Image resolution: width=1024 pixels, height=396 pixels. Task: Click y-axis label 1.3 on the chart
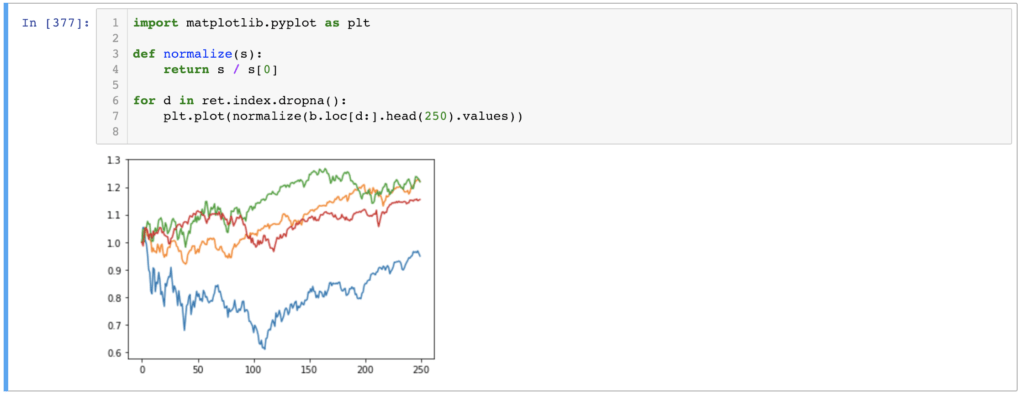114,159
